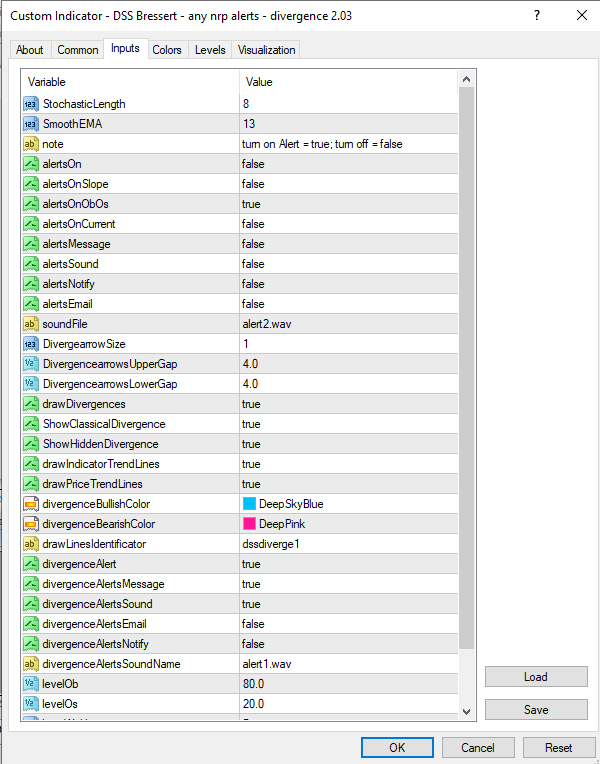Click the boolean icon beside alertsEmail
600x764 pixels.
[31, 304]
